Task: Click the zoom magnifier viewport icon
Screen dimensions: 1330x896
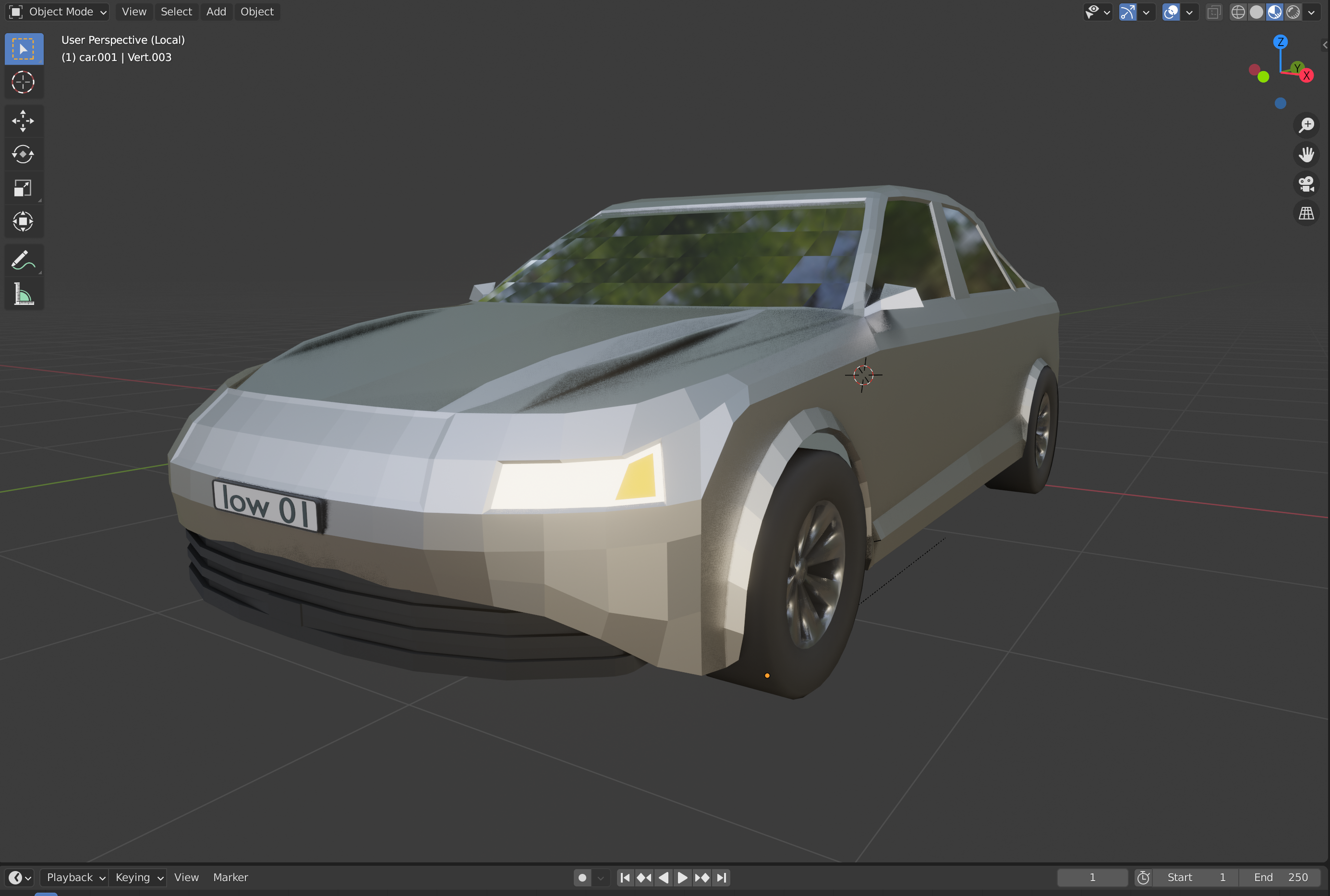Action: 1306,124
